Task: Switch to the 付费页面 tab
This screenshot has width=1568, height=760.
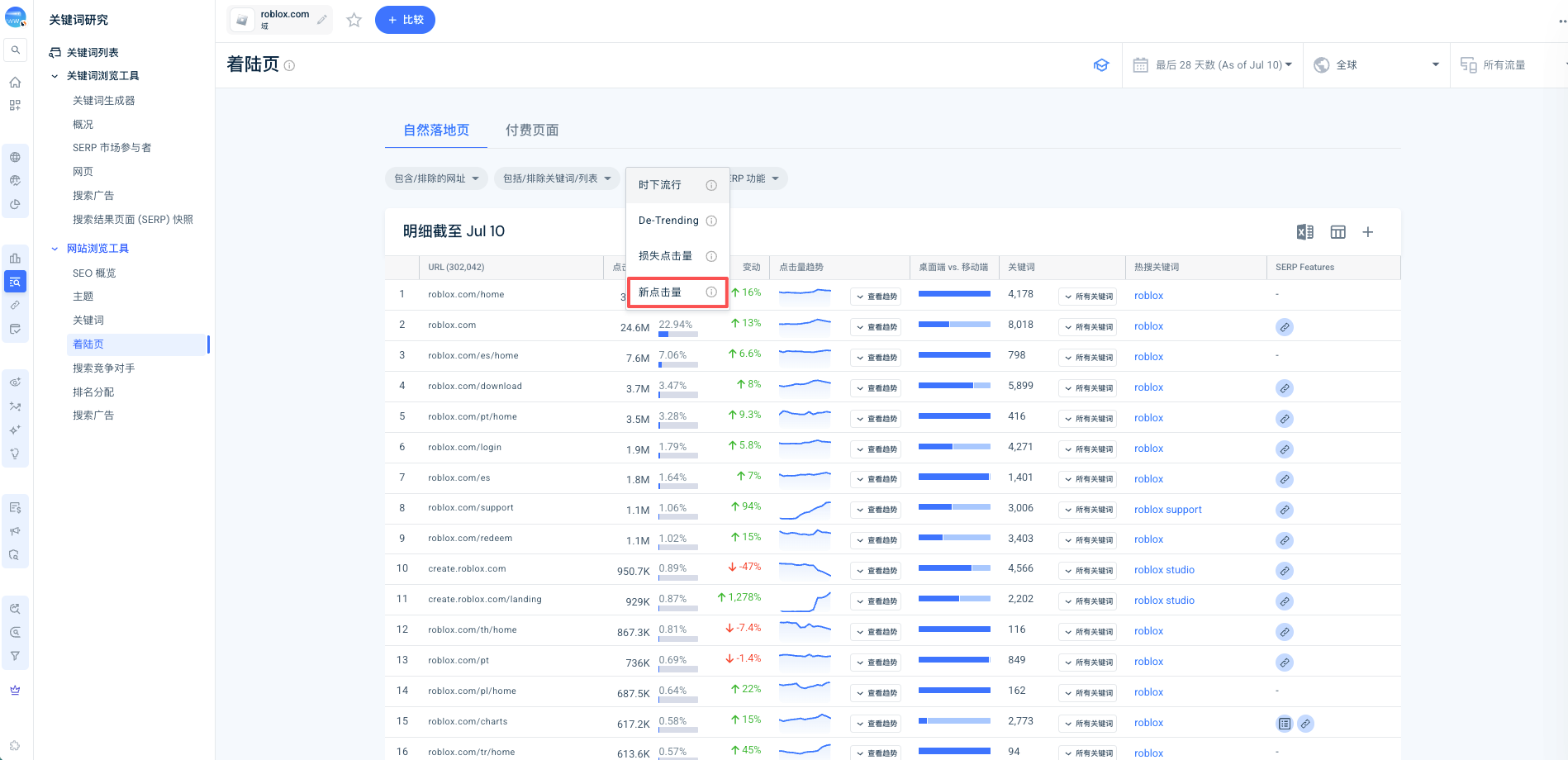Action: click(x=532, y=131)
